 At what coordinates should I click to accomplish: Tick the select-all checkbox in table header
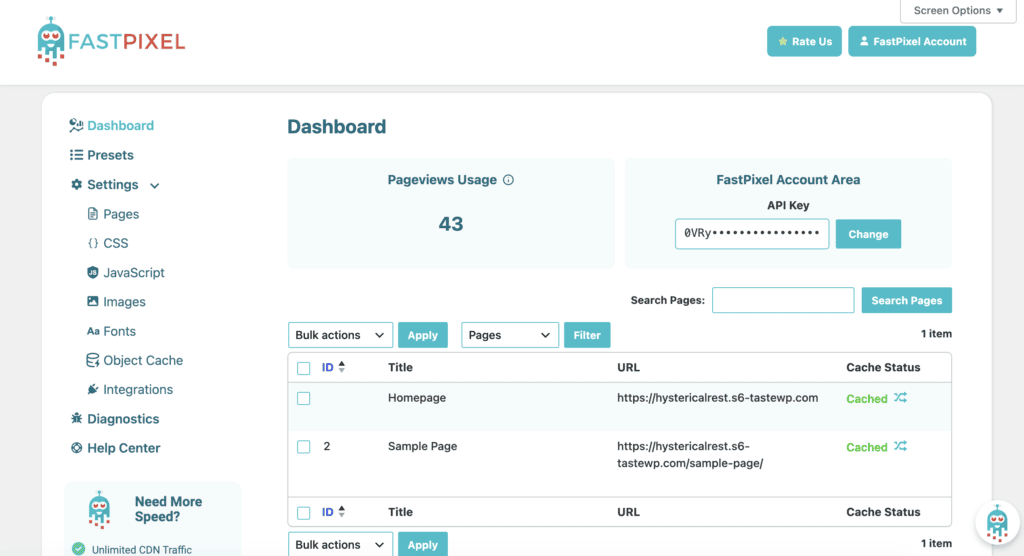click(304, 368)
